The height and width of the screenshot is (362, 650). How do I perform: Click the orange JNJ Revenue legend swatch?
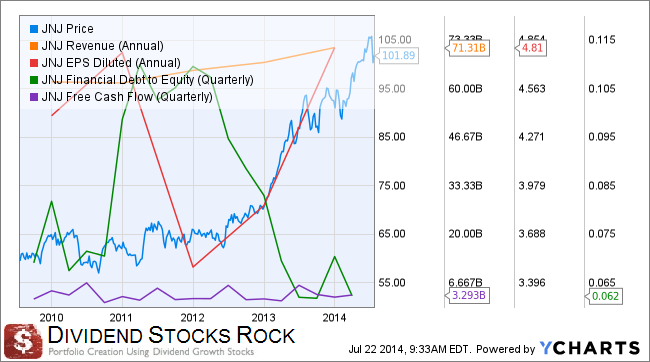pyautogui.click(x=34, y=46)
